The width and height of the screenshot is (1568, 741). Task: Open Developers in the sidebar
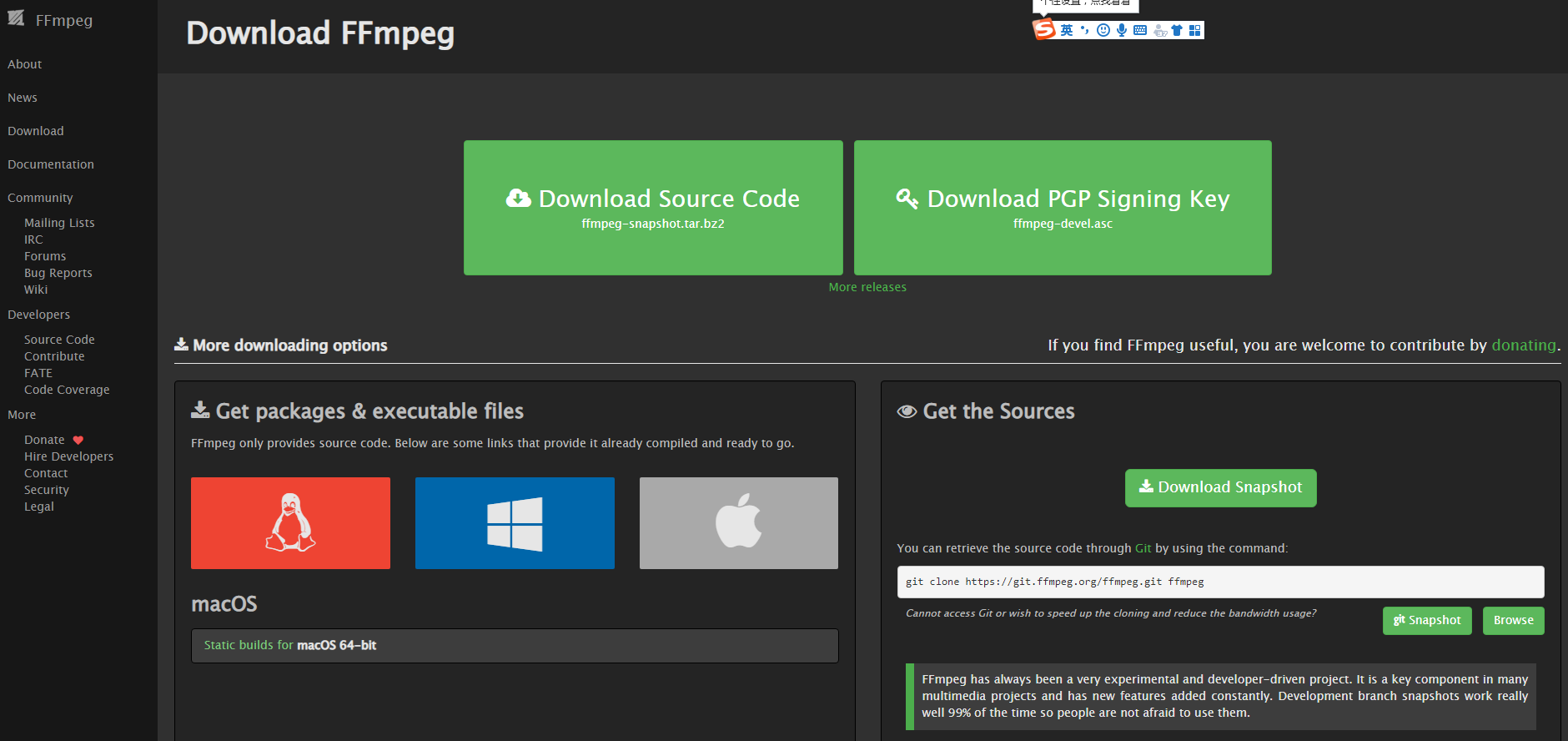tap(39, 315)
